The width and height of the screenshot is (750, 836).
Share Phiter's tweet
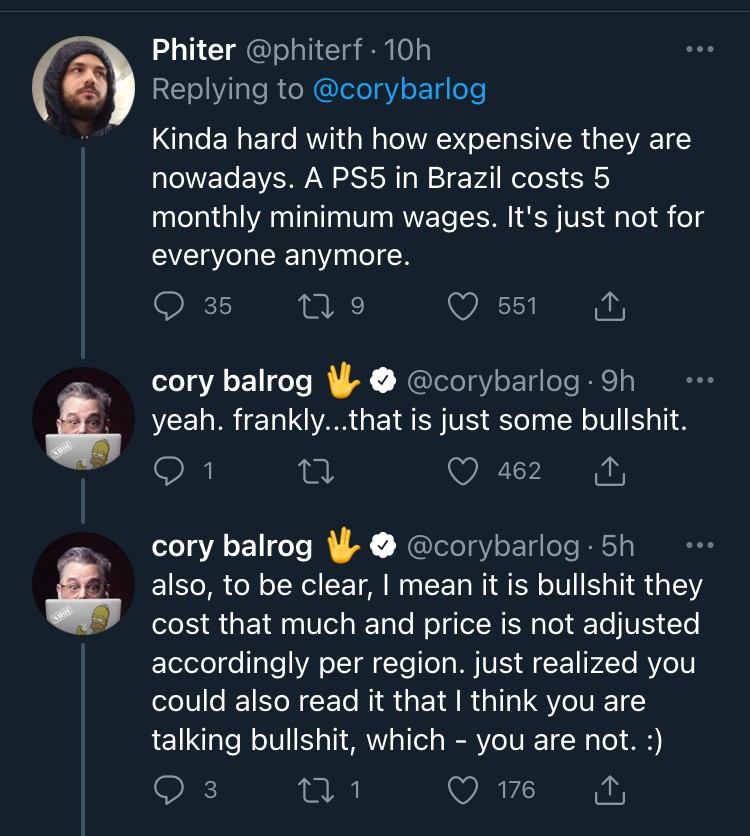[609, 307]
